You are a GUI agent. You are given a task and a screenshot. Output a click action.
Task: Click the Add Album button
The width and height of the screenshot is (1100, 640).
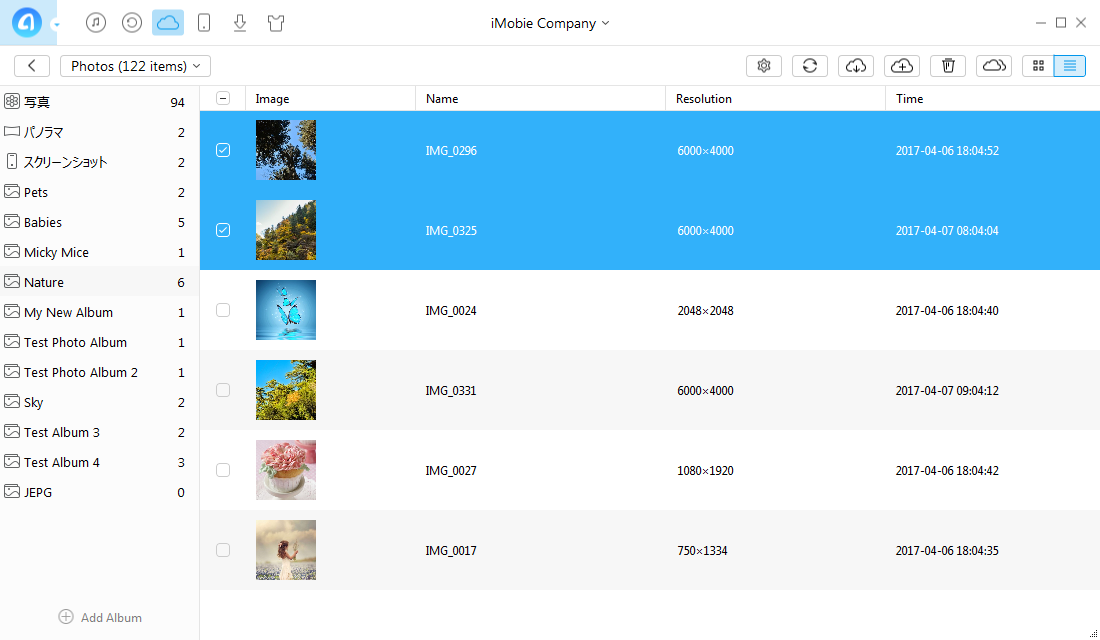click(x=100, y=618)
